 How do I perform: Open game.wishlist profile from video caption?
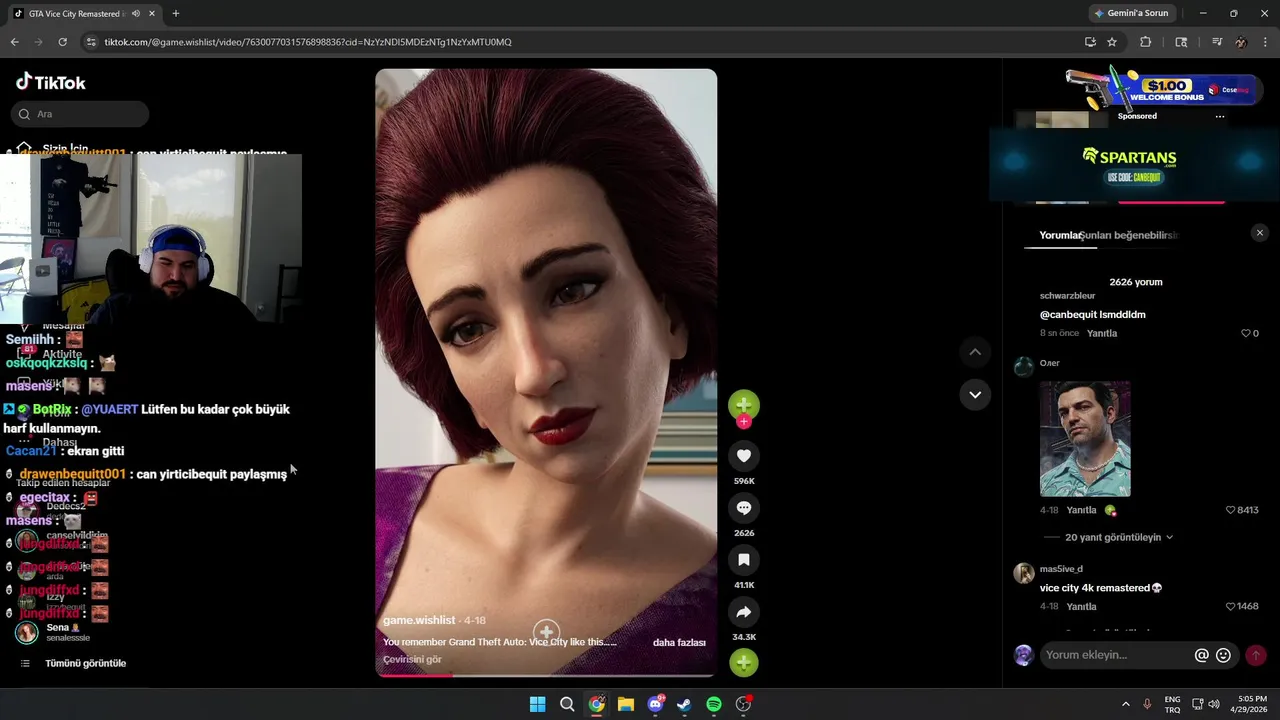coord(419,620)
